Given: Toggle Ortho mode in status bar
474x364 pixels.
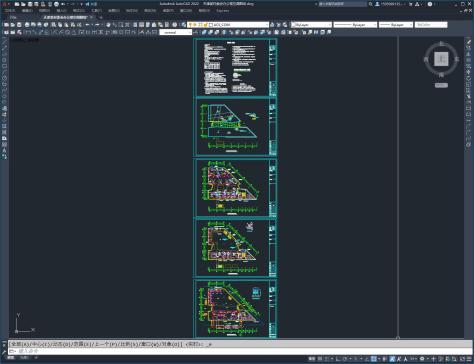Looking at the screenshot, I should [x=337, y=359].
